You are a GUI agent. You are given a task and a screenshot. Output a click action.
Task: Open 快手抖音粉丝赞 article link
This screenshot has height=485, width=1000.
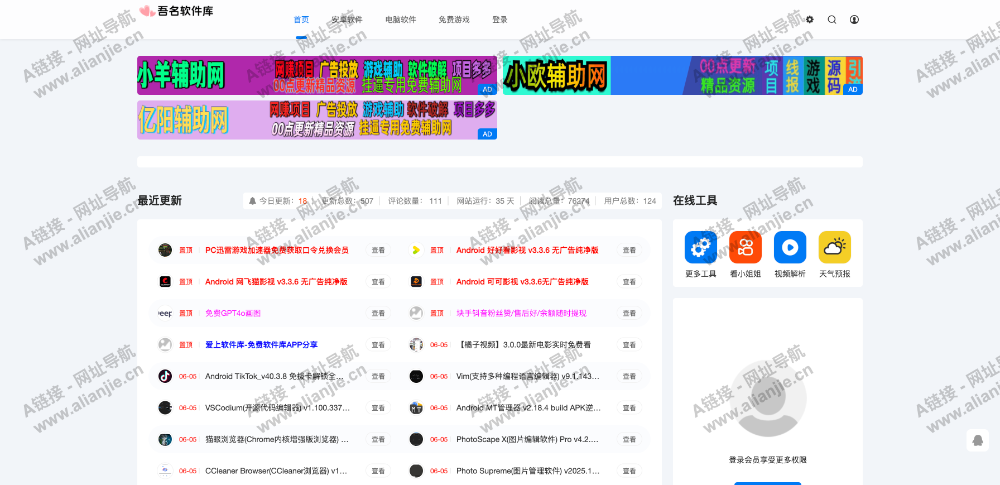click(521, 313)
